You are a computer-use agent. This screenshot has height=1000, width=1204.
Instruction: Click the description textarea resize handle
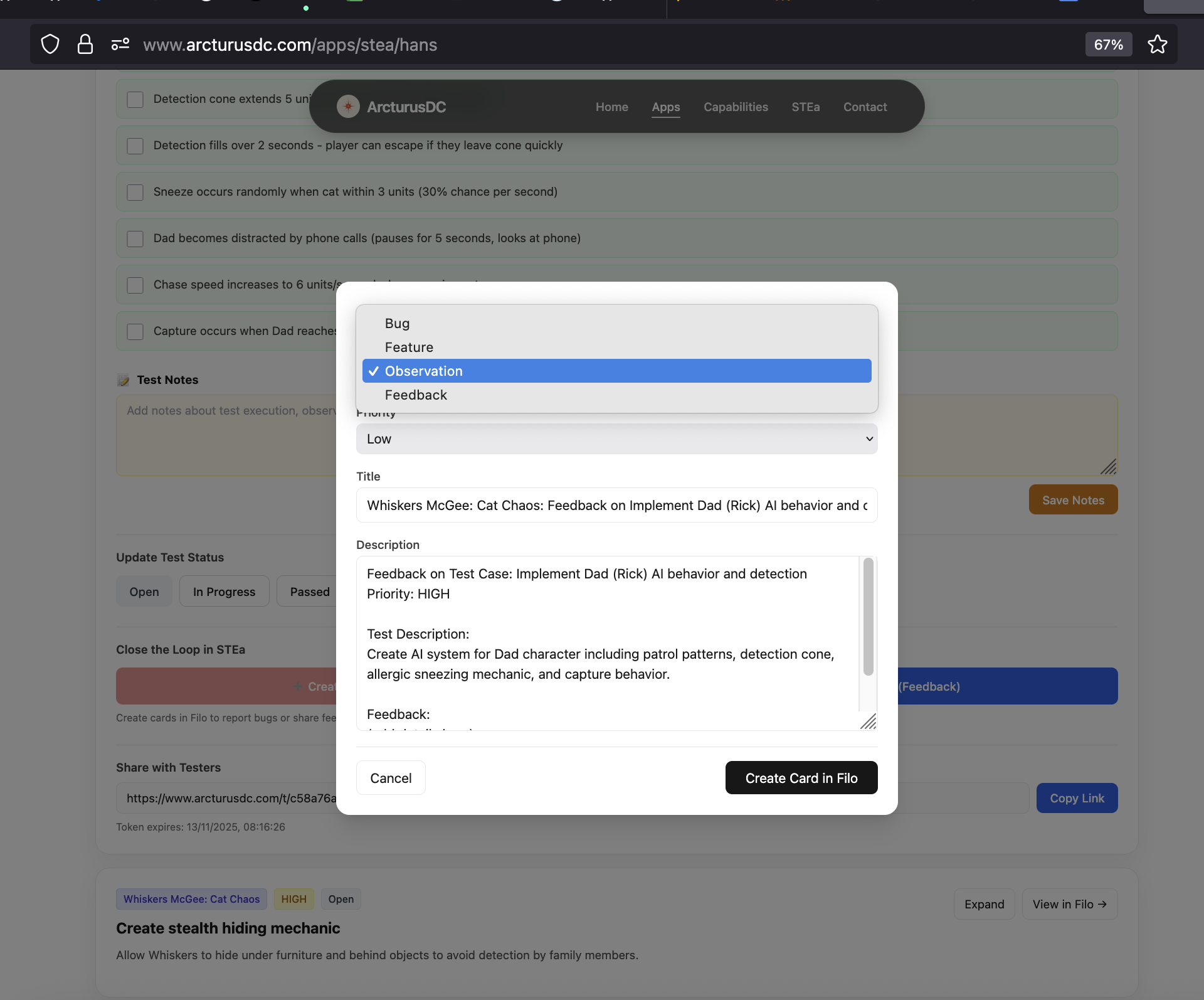pos(868,721)
